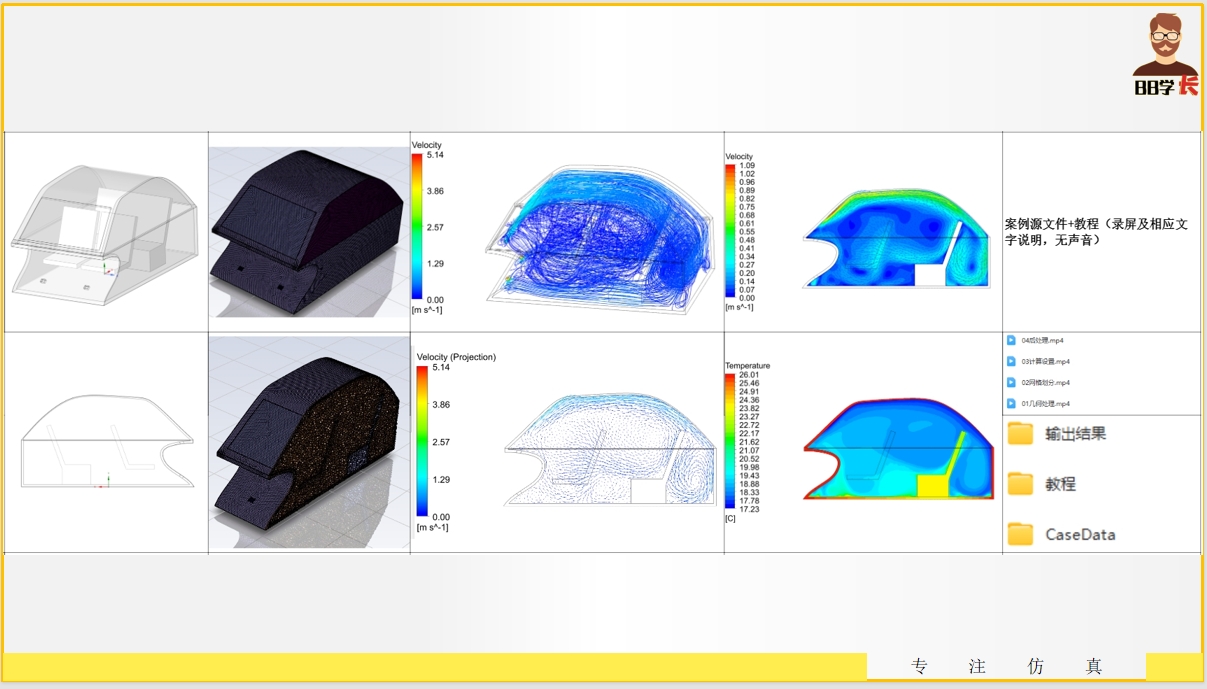Image resolution: width=1207 pixels, height=689 pixels.
Task: Click the Temperature color scale bar
Action: 730,442
